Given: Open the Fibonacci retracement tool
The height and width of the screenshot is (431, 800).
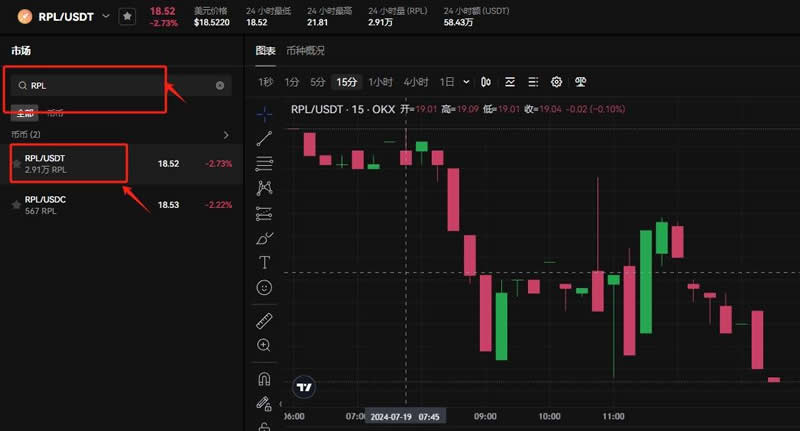Looking at the screenshot, I should 264,163.
